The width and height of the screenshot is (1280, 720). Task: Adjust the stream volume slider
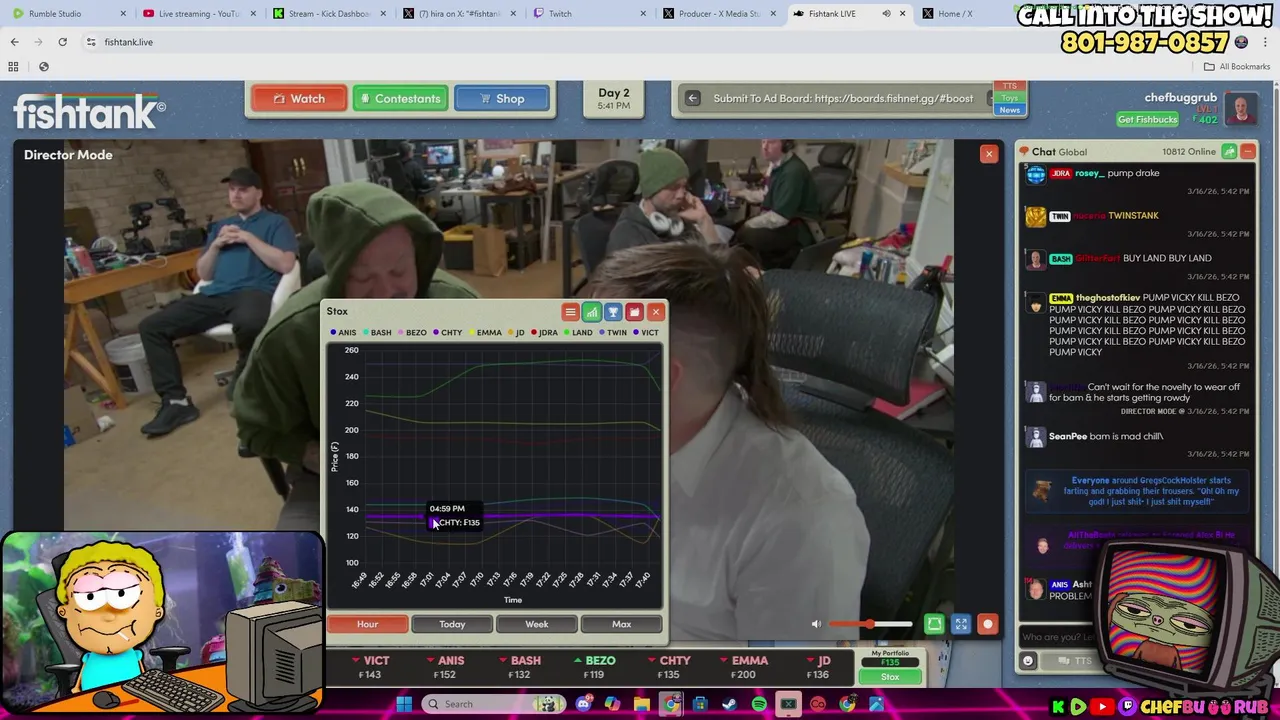[x=870, y=625]
